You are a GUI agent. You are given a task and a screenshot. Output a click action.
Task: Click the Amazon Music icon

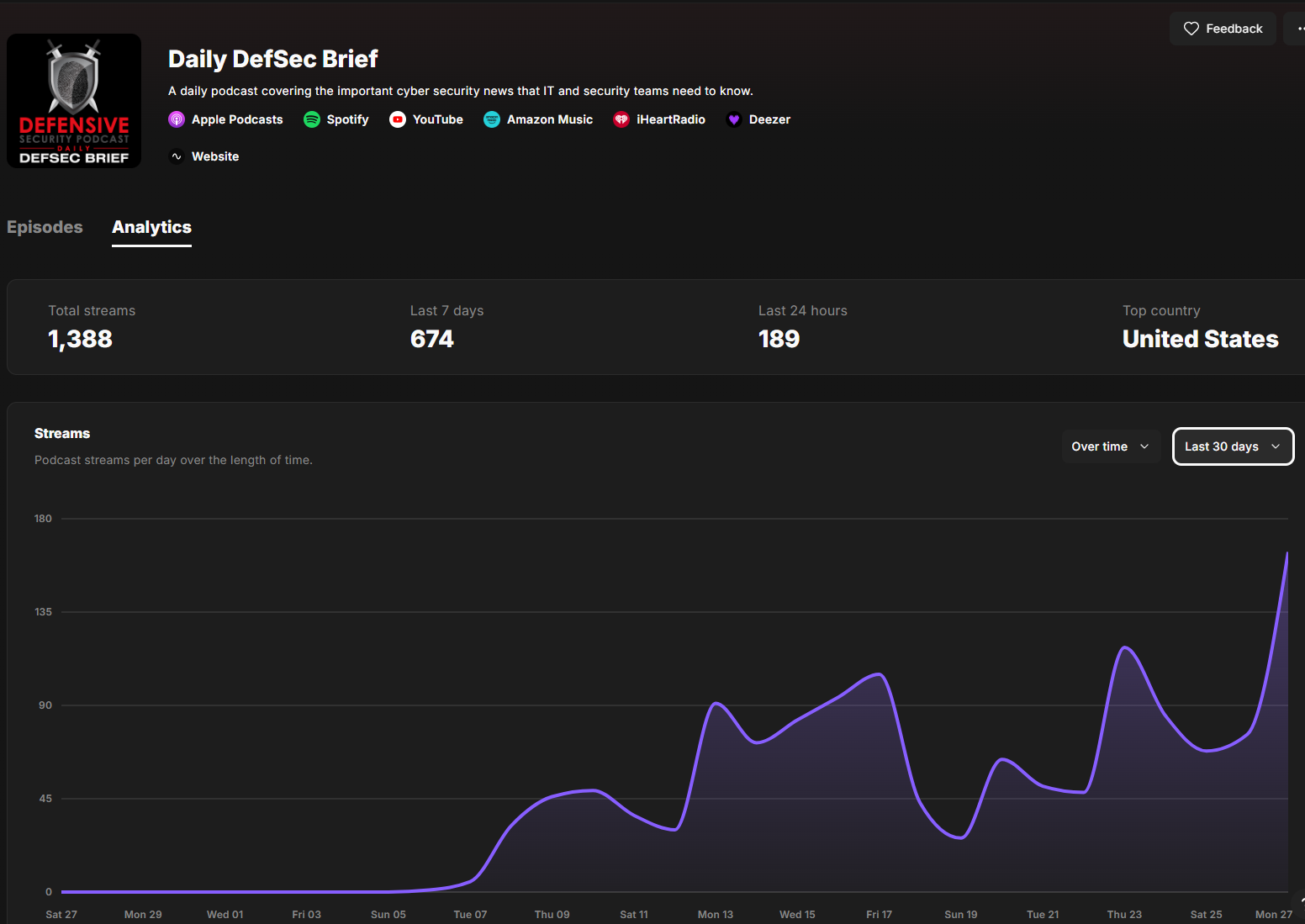pyautogui.click(x=492, y=119)
